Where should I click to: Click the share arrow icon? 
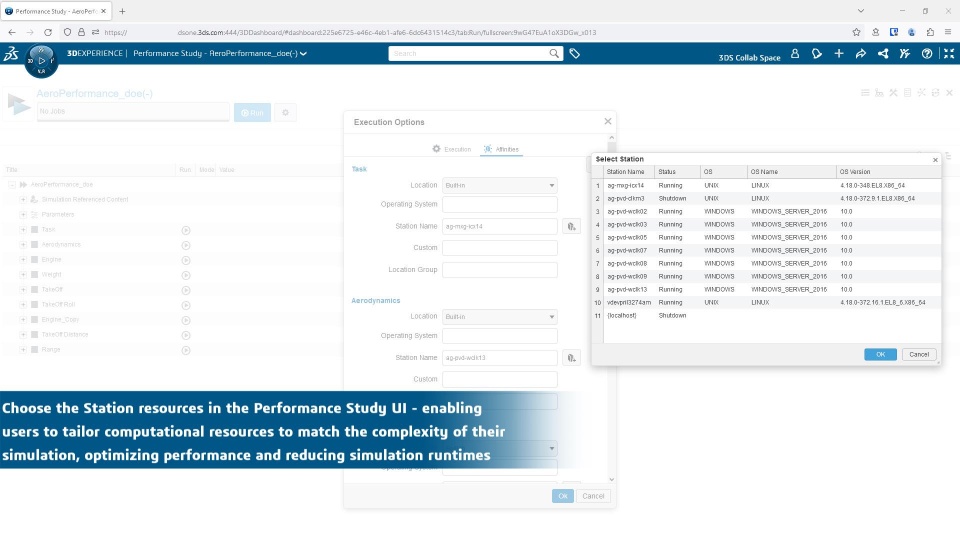click(861, 54)
